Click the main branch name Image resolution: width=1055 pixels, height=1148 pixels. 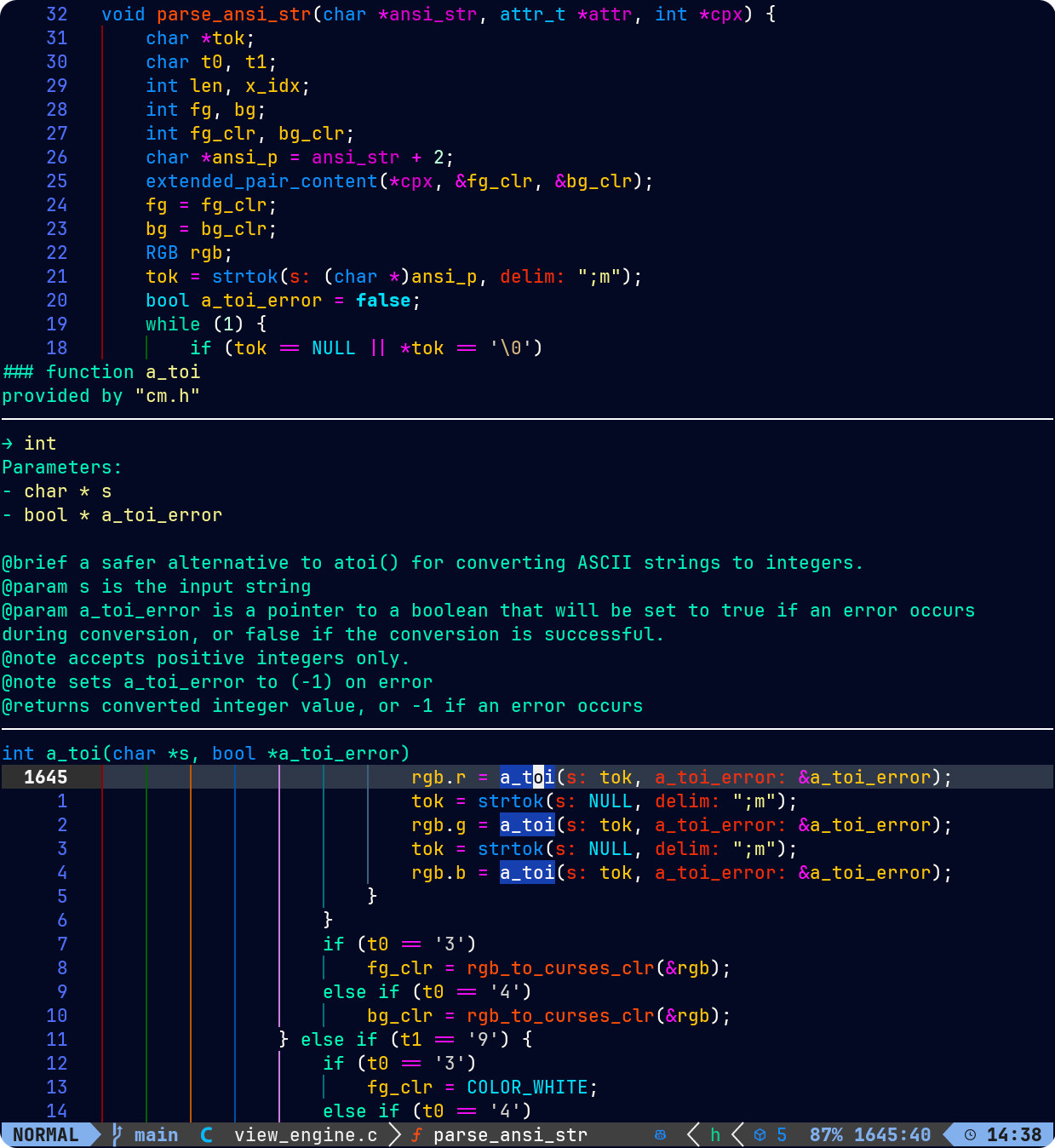click(x=157, y=1135)
